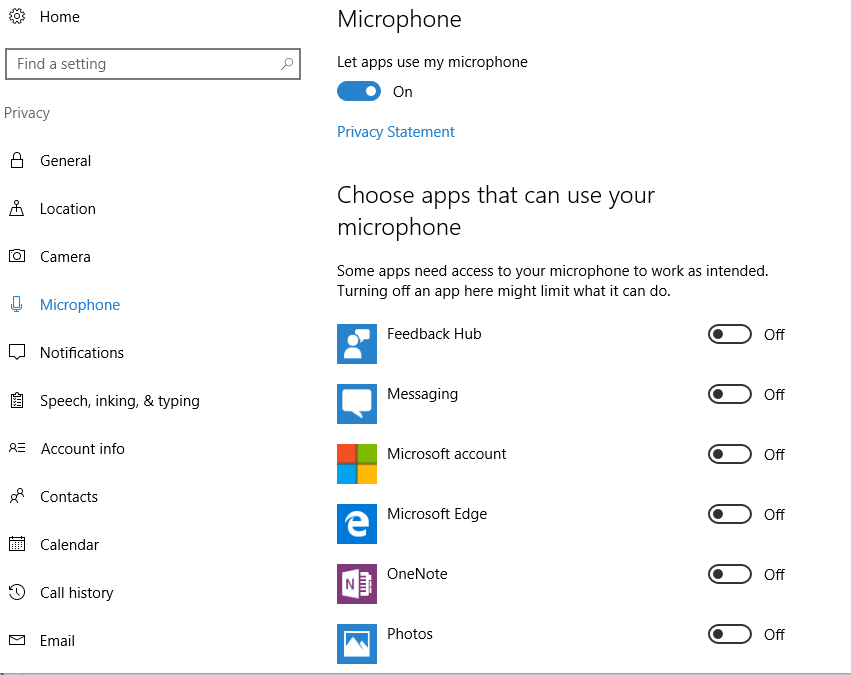Image resolution: width=851 pixels, height=675 pixels.
Task: Enable microphone for Feedback Hub
Action: coord(729,334)
